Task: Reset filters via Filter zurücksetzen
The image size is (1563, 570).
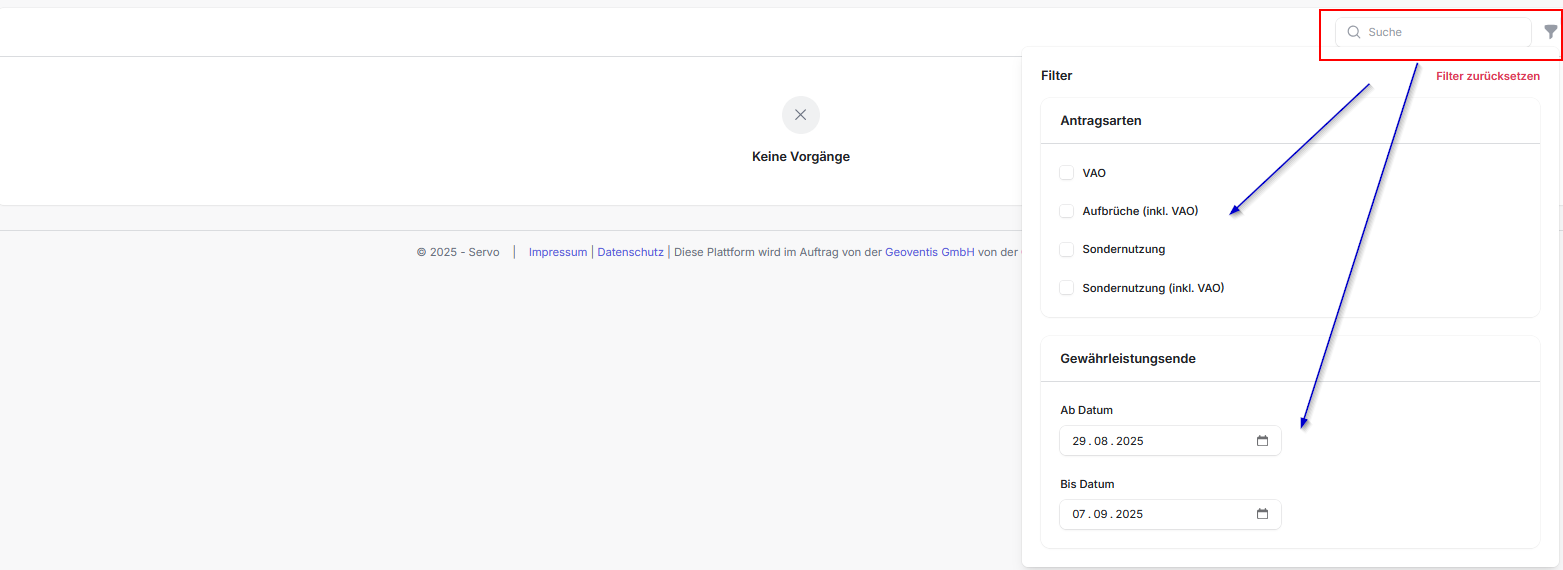Action: coord(1487,76)
